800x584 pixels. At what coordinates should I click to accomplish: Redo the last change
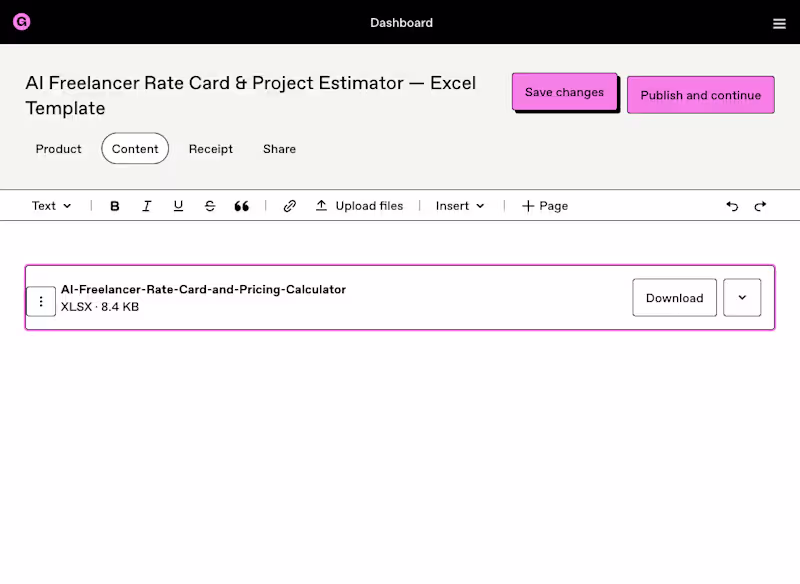pos(760,205)
